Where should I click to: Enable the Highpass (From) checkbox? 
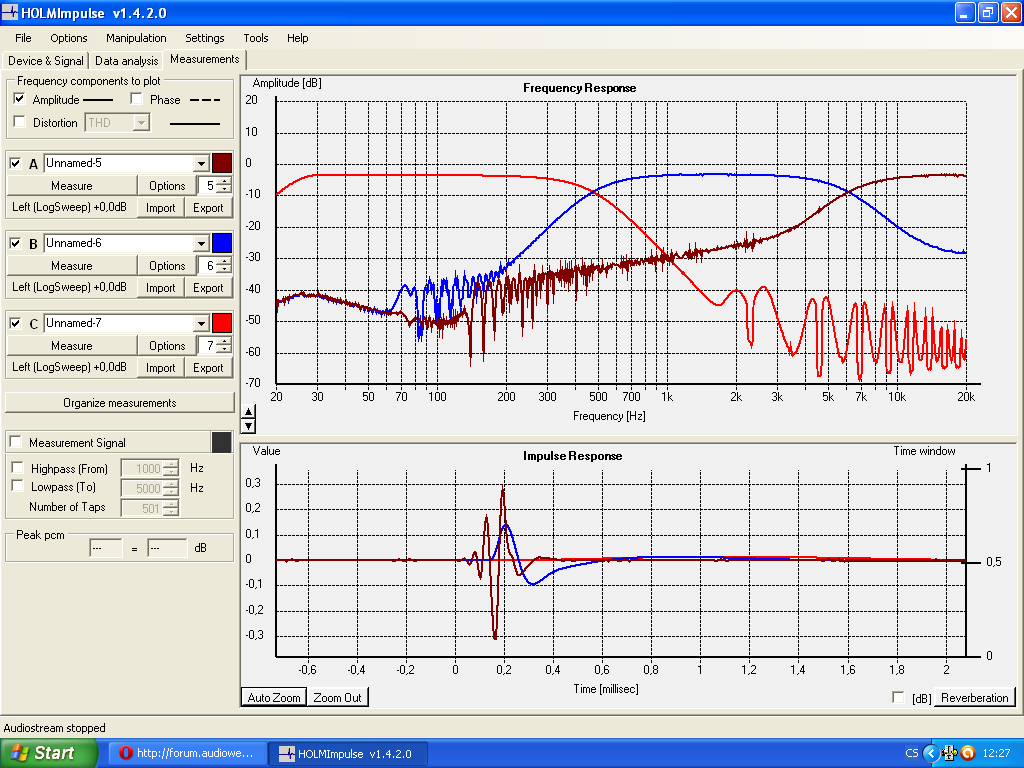pos(18,468)
